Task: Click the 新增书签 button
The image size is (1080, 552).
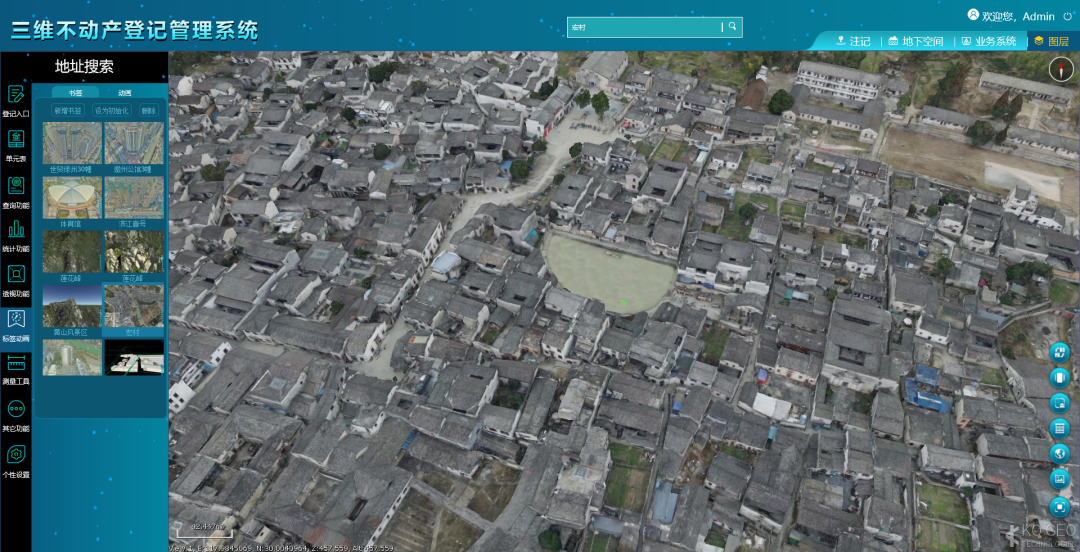Action: pos(68,110)
